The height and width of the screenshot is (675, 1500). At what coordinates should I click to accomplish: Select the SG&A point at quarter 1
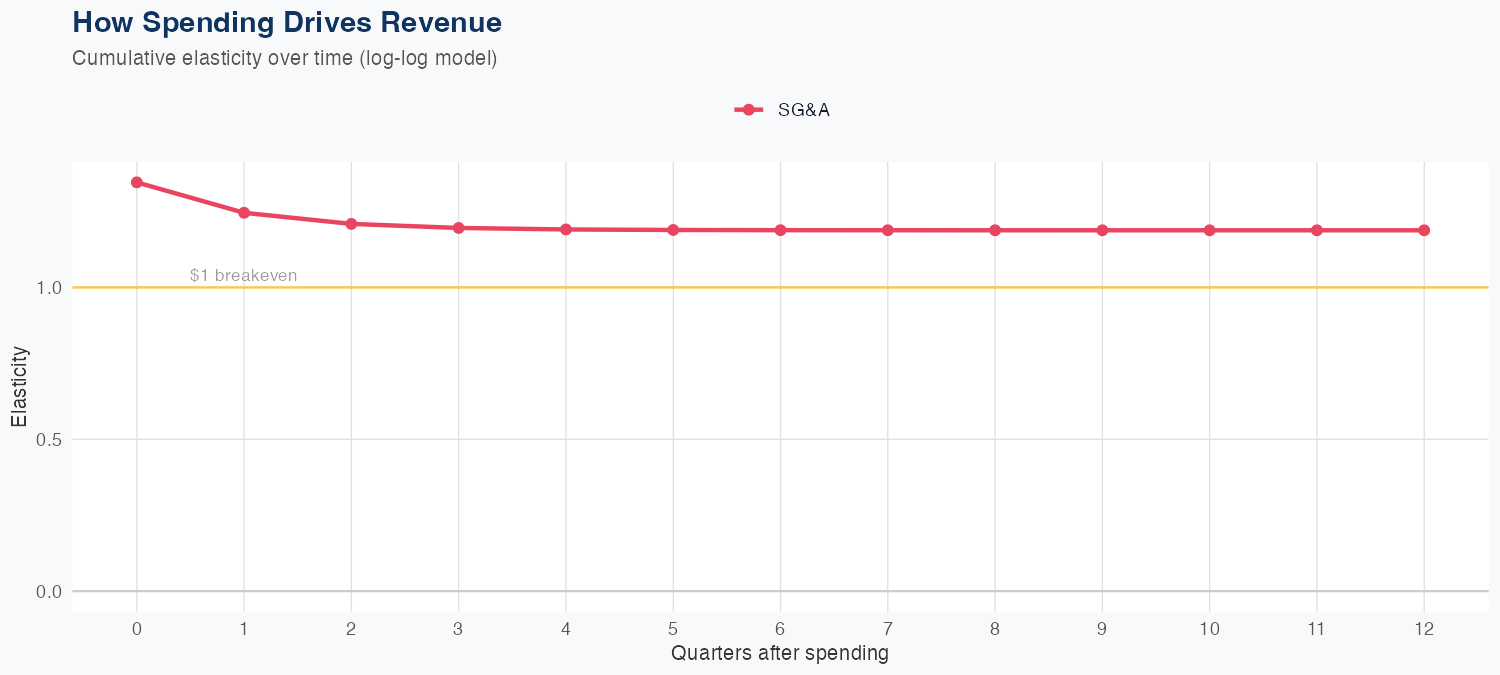(244, 212)
